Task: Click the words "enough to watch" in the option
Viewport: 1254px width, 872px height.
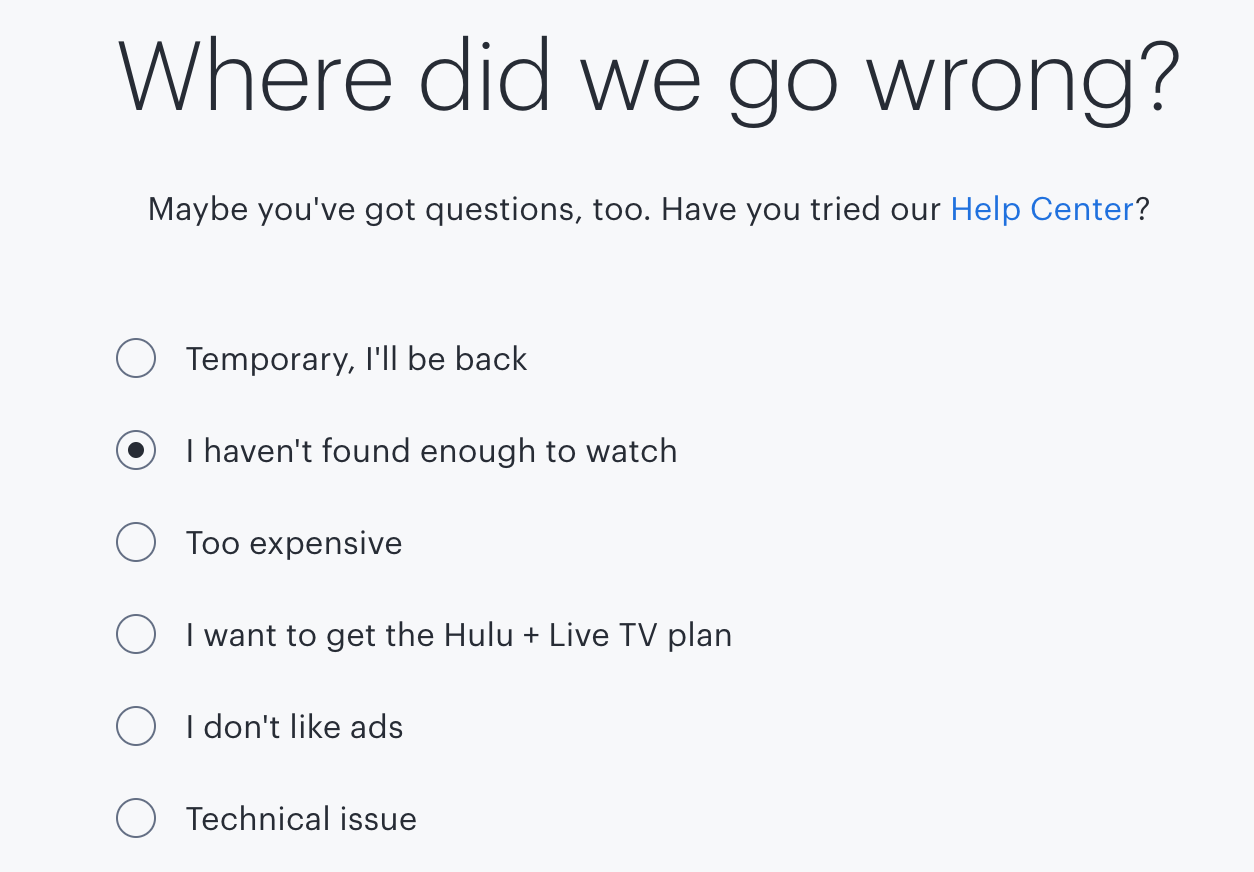Action: pos(548,451)
